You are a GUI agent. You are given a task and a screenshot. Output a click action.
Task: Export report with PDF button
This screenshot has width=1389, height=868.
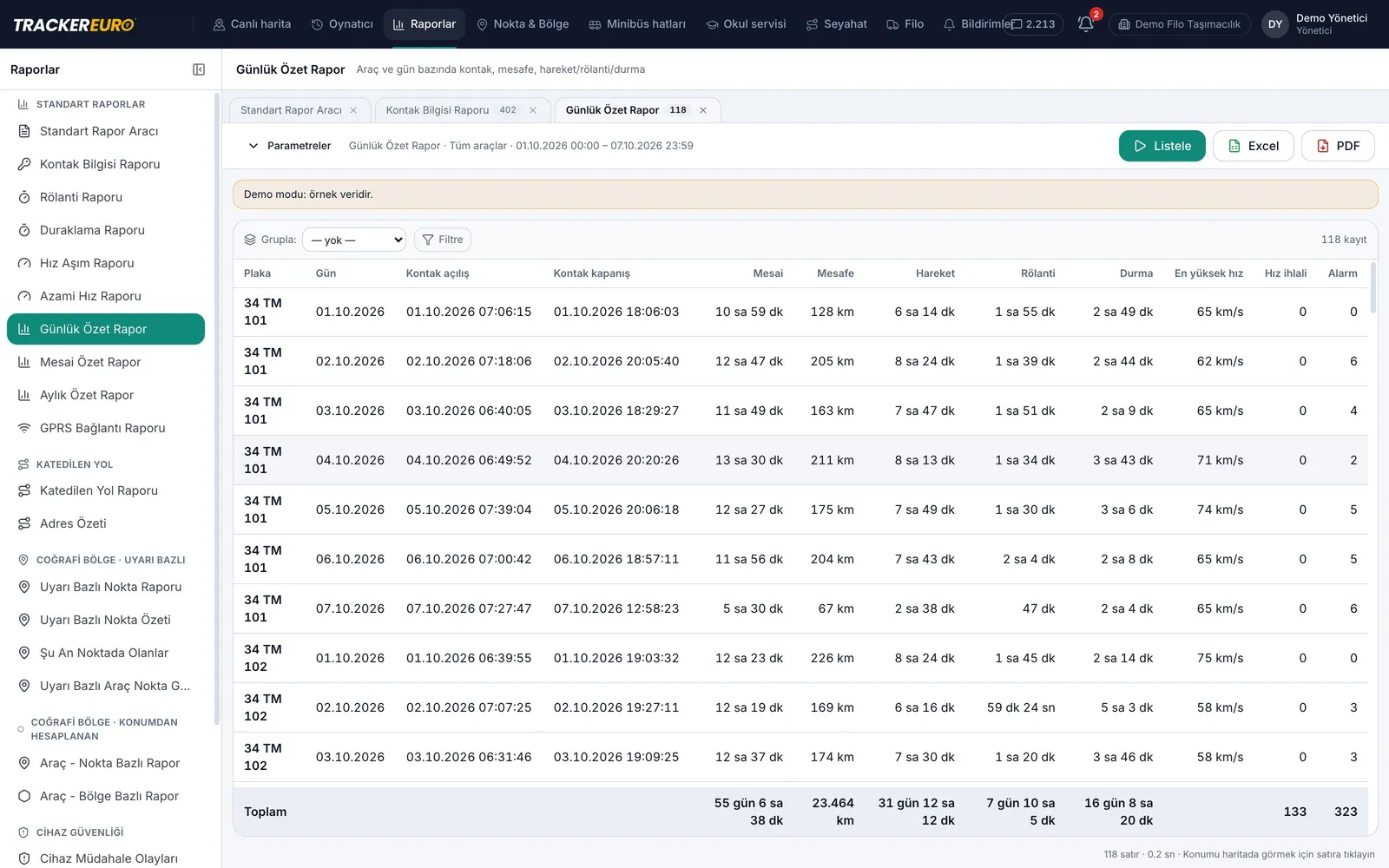(x=1338, y=146)
